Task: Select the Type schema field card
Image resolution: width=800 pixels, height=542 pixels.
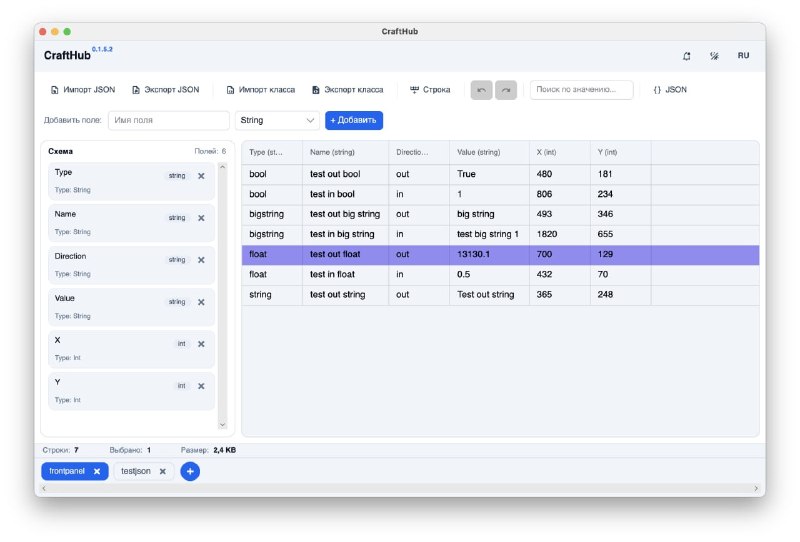Action: pyautogui.click(x=131, y=181)
